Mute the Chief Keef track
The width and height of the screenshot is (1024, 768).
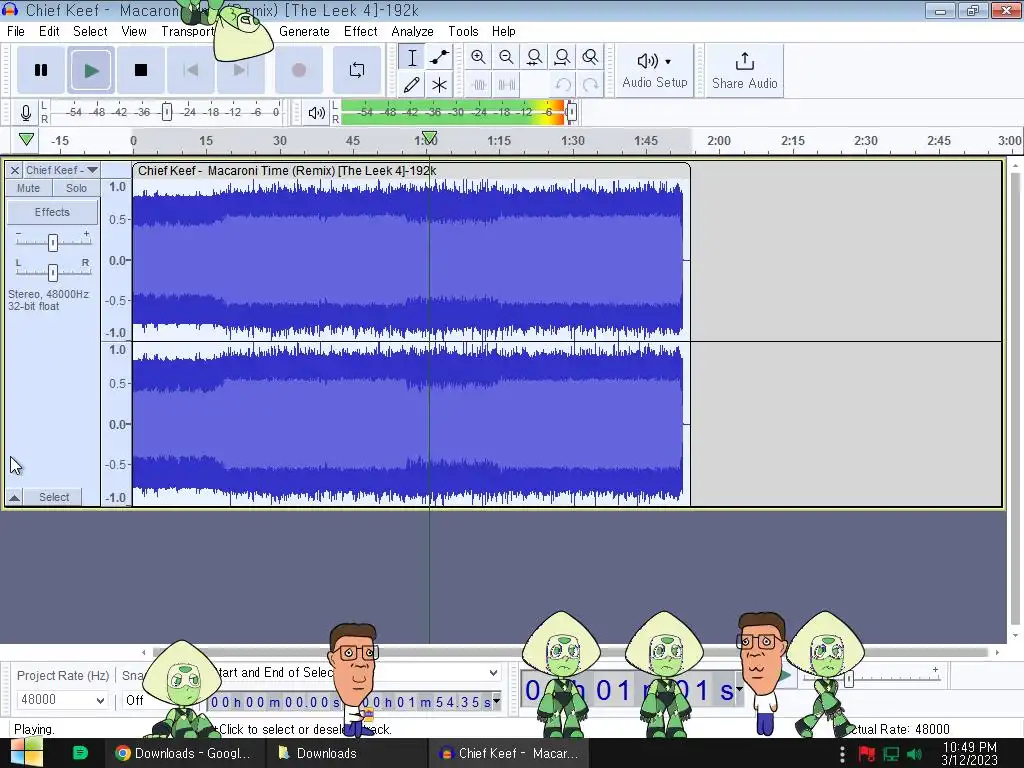coord(28,188)
